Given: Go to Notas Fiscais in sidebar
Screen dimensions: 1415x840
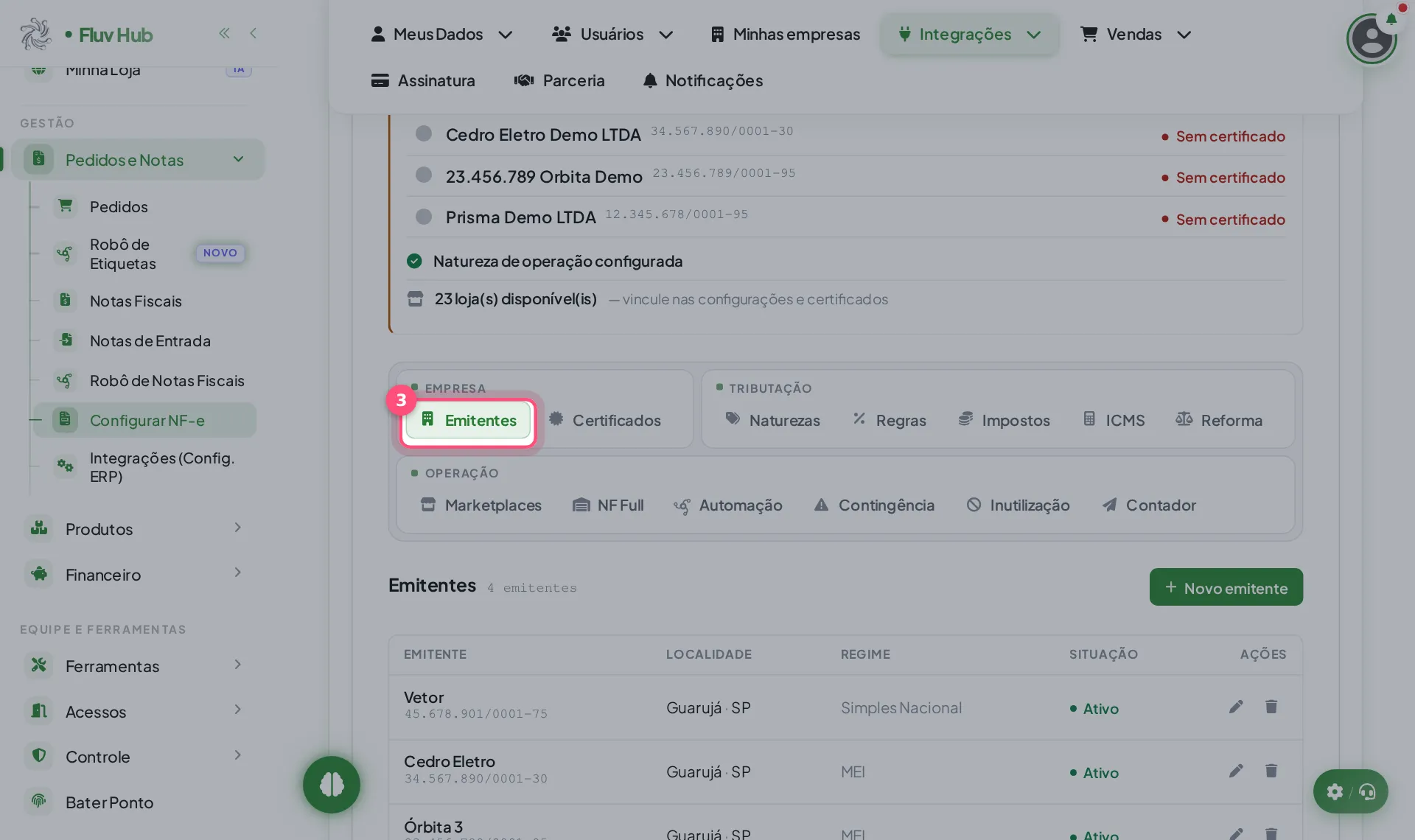Looking at the screenshot, I should click(136, 301).
